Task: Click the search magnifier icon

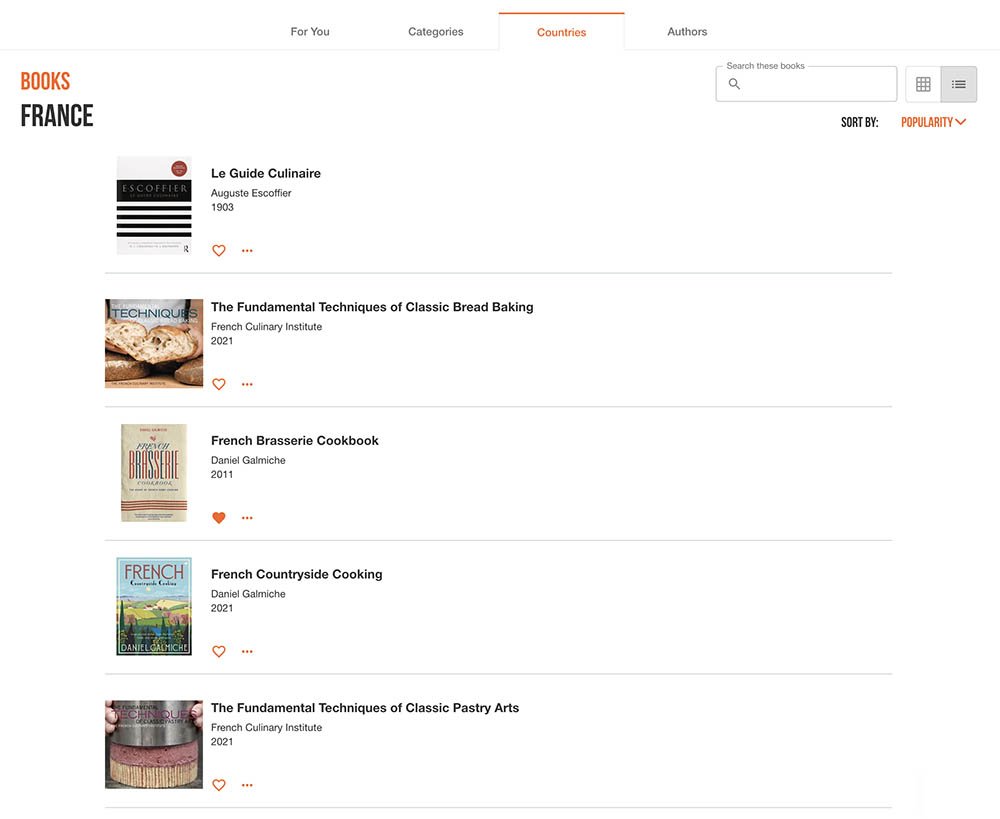Action: (x=734, y=84)
